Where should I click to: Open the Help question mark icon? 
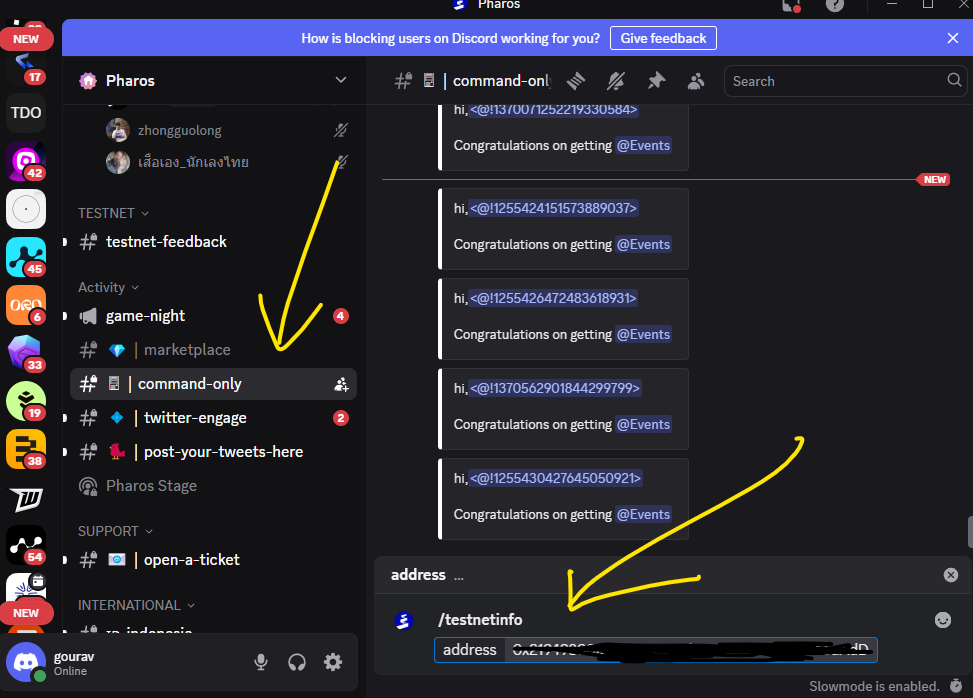click(835, 5)
